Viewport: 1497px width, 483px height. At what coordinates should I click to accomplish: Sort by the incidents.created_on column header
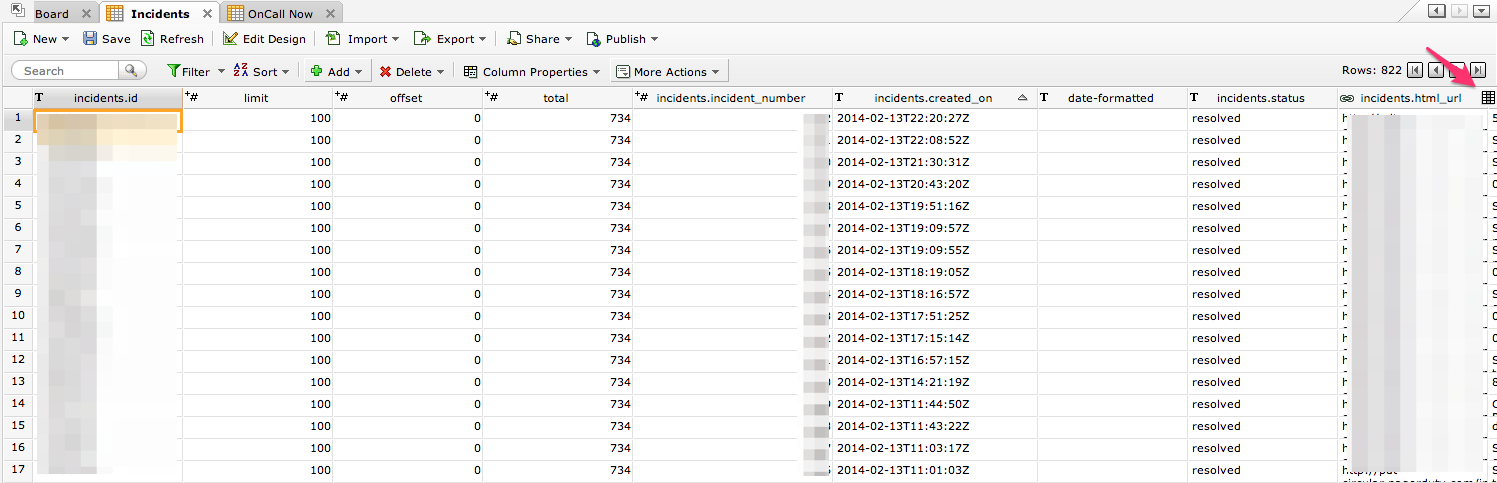pyautogui.click(x=932, y=98)
